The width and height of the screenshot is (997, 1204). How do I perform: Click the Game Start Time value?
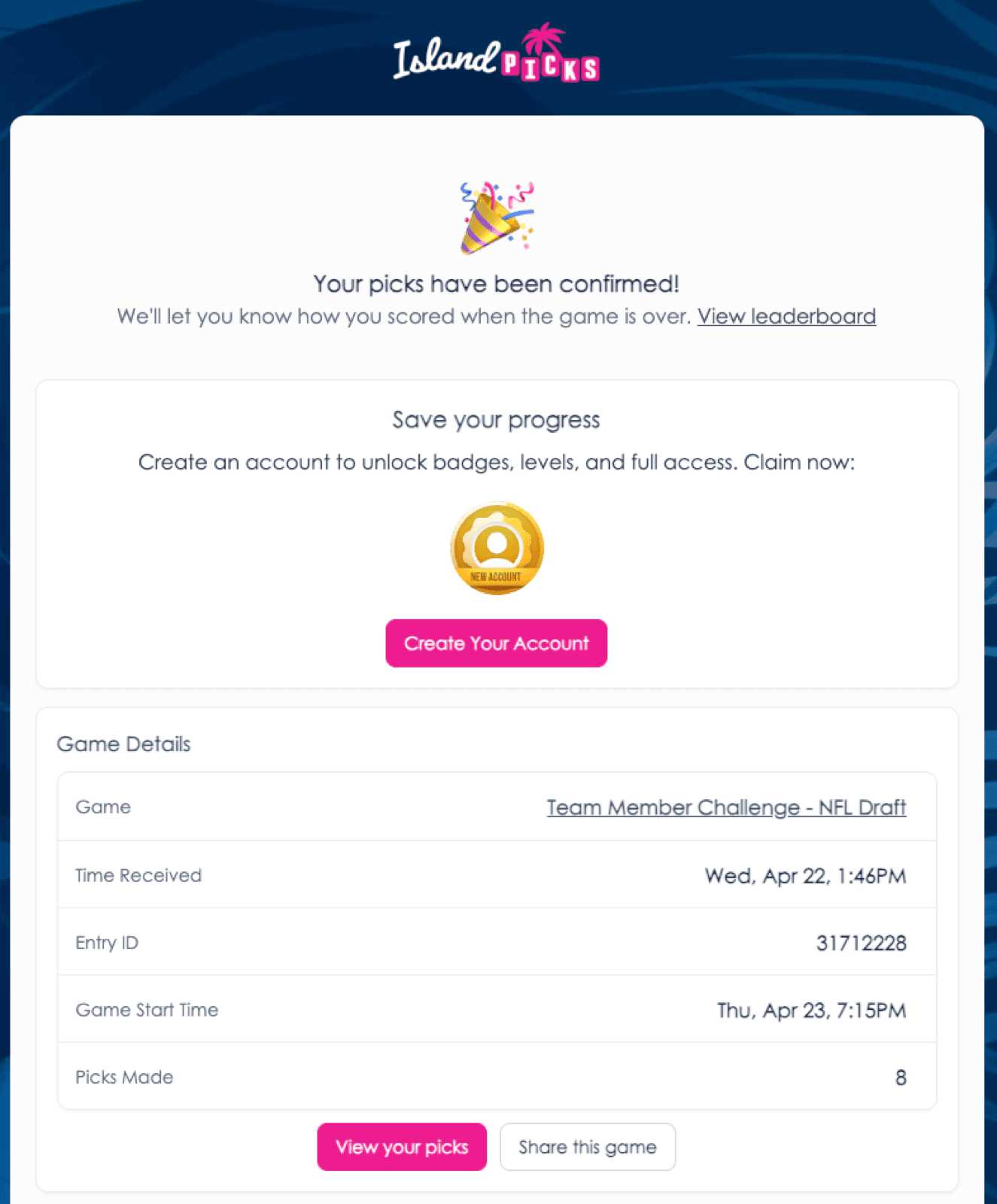coord(811,1010)
